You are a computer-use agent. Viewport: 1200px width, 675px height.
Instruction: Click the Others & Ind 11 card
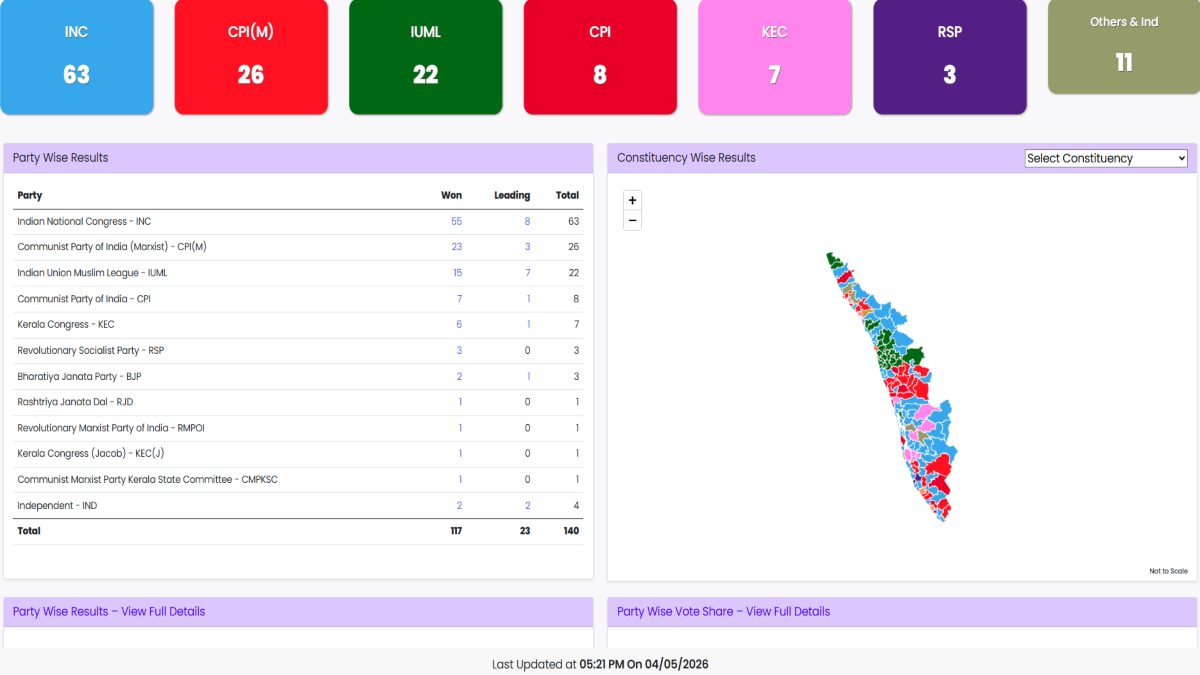[x=1124, y=47]
